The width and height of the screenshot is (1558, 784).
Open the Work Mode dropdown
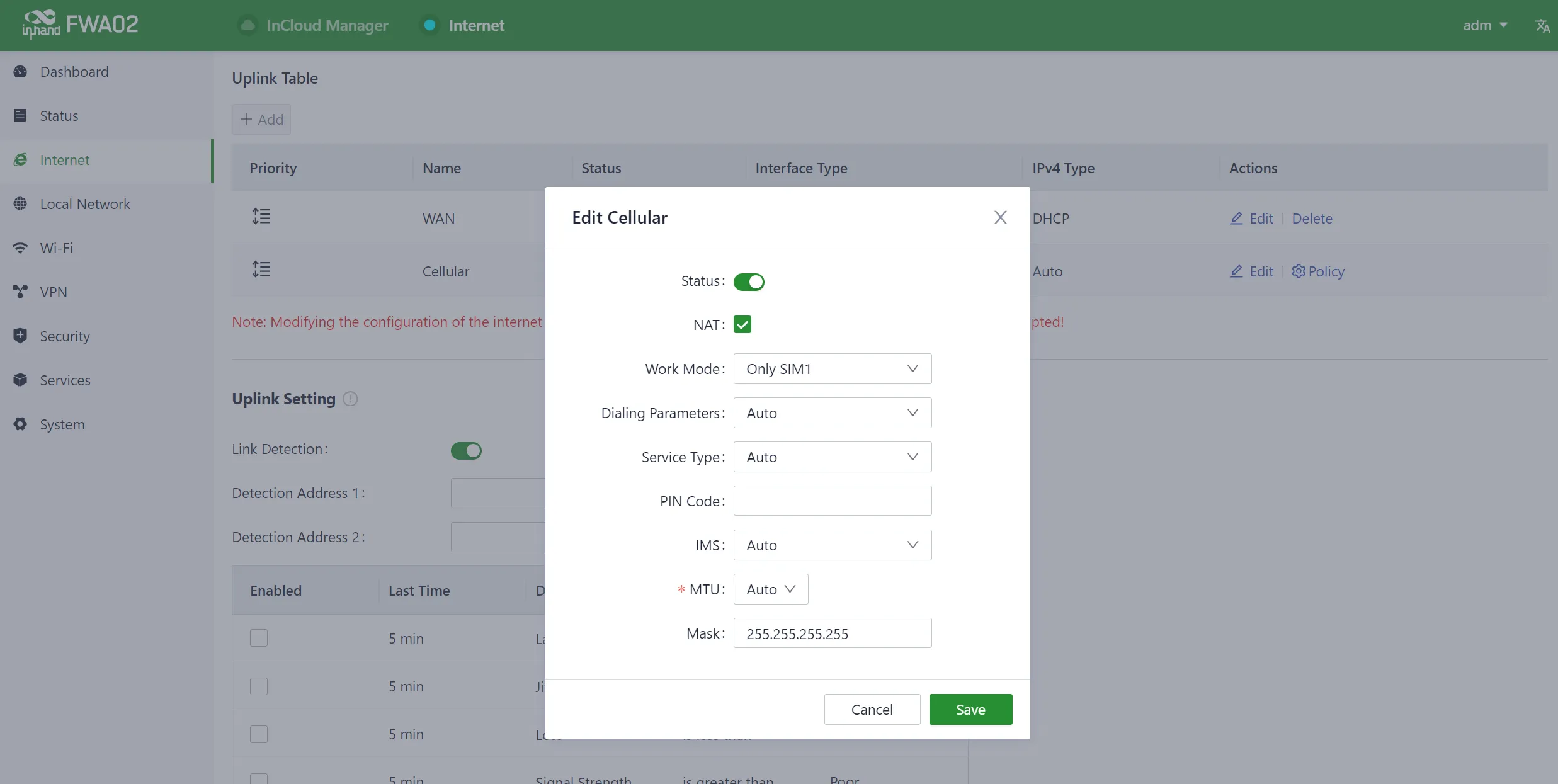click(833, 368)
